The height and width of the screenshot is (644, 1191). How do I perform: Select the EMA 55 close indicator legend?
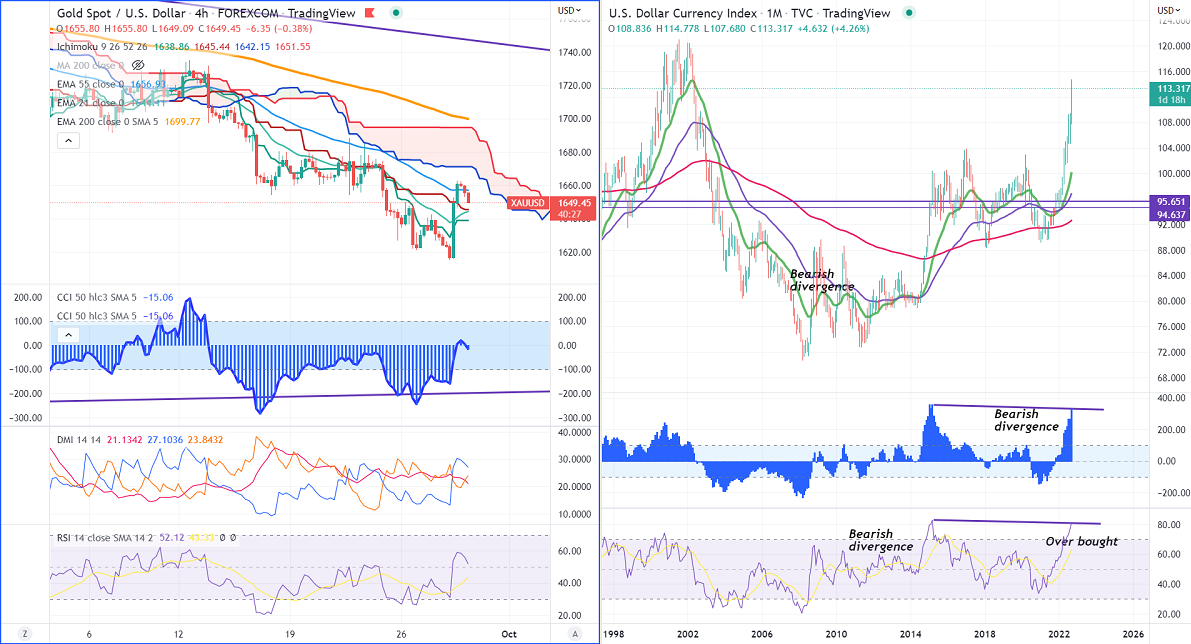[x=90, y=84]
